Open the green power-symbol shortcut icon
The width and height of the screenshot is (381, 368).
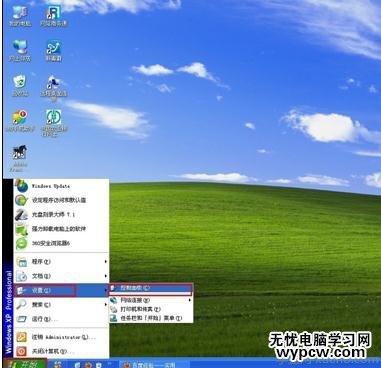tap(54, 123)
